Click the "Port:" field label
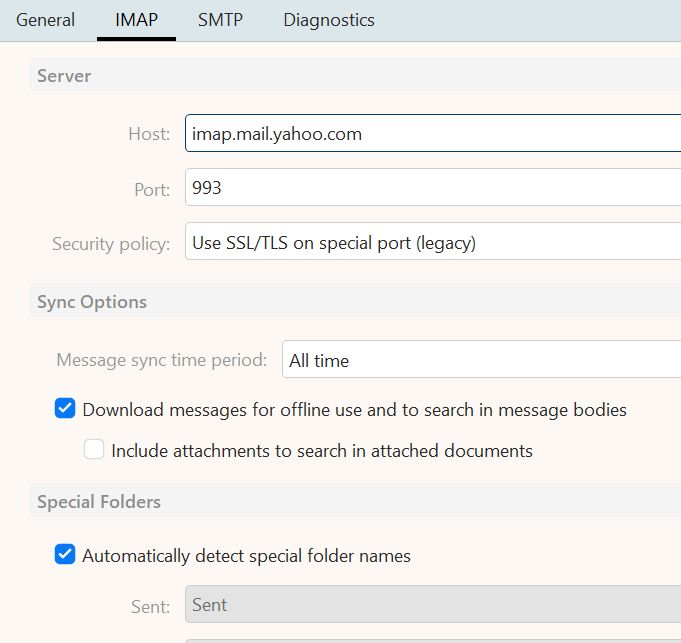Image resolution: width=681 pixels, height=643 pixels. 151,187
